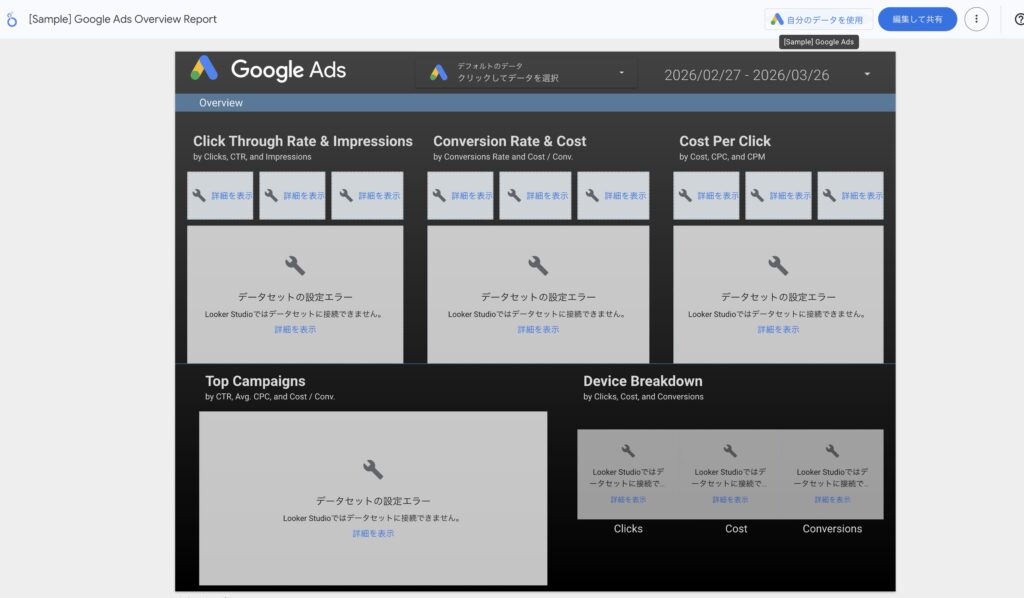Click the 自分のデータを使用 button

[x=819, y=19]
